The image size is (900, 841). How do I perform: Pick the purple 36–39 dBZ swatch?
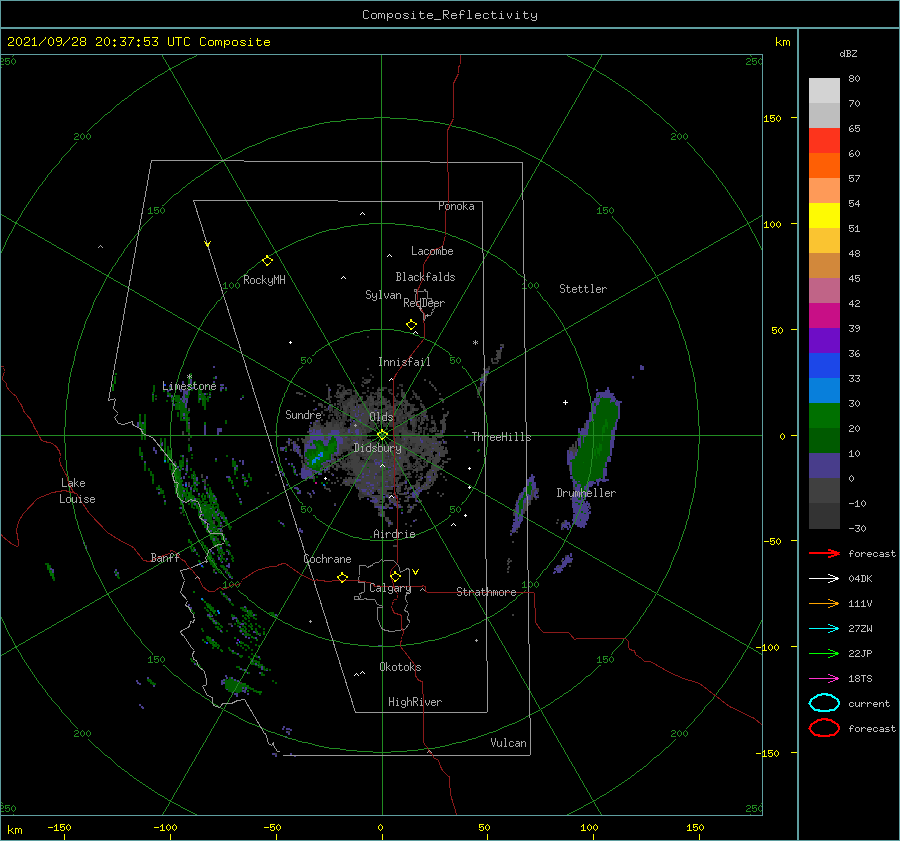click(824, 340)
